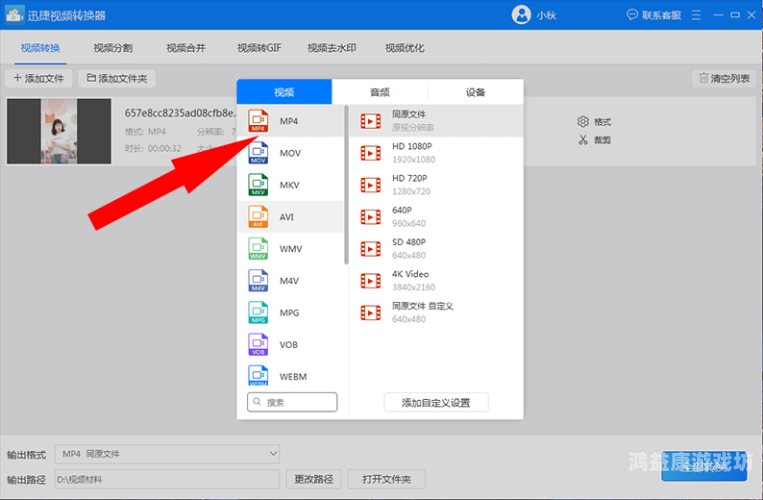Select the 640P preset icon
Viewport: 763px width, 500px height.
371,217
